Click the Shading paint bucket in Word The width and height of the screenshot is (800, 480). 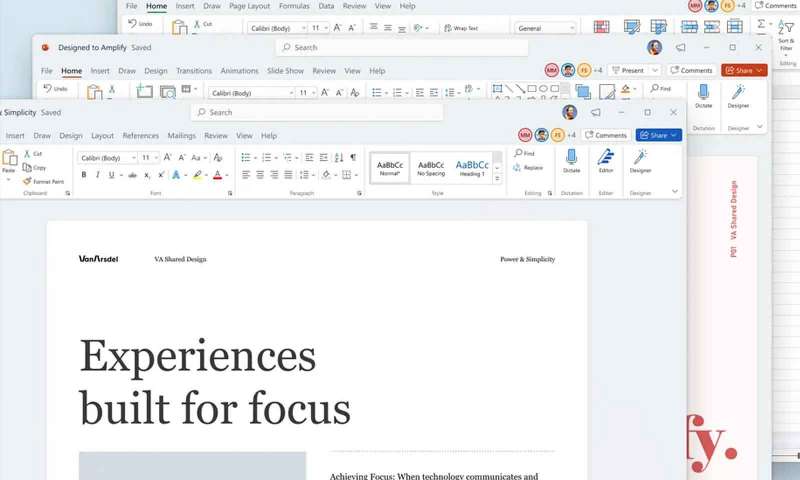(x=326, y=175)
